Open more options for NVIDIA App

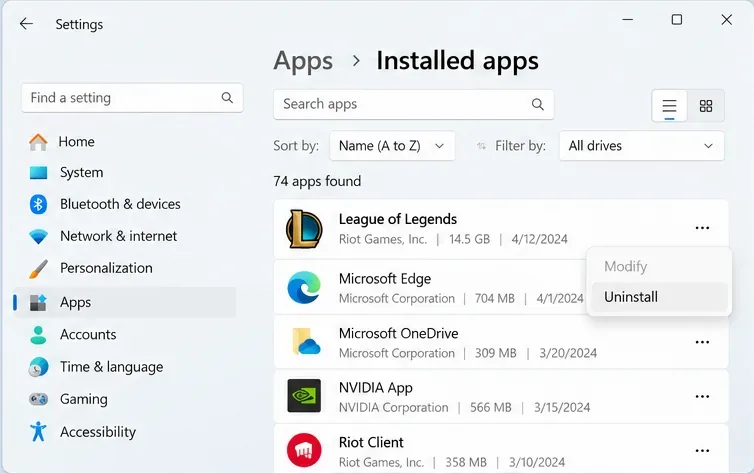[702, 397]
